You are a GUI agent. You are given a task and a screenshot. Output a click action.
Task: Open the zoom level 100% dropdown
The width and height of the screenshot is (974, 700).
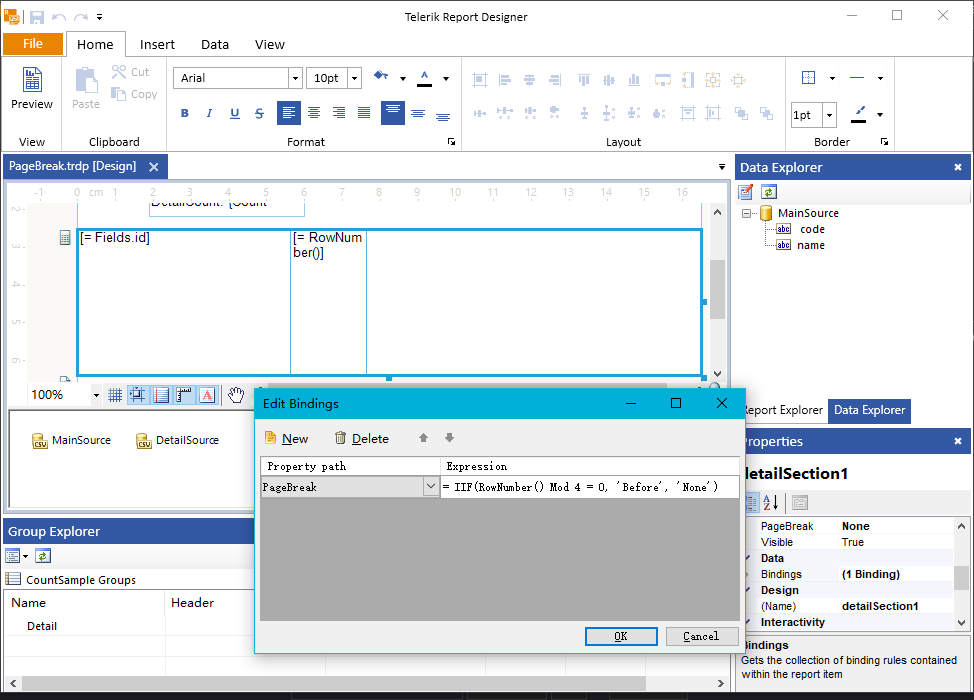[96, 395]
